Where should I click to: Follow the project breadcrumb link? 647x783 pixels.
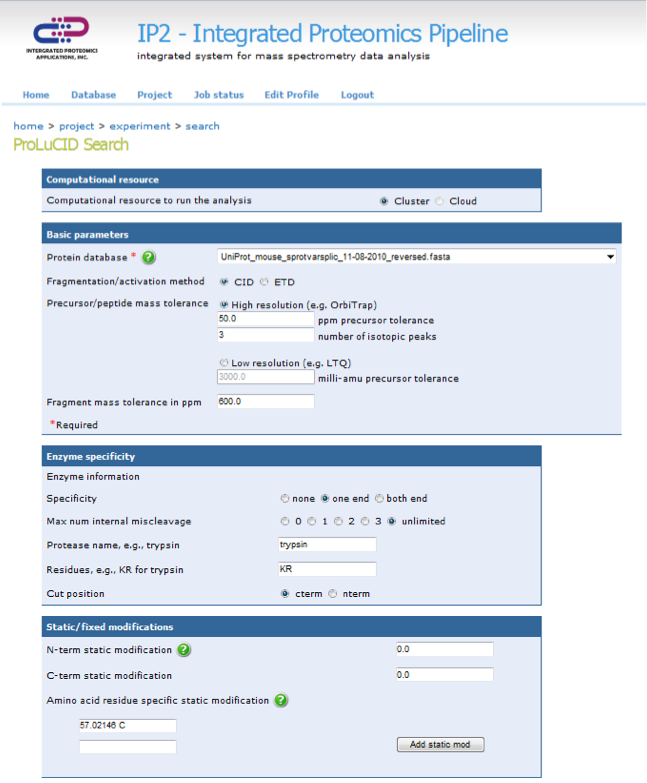76,126
